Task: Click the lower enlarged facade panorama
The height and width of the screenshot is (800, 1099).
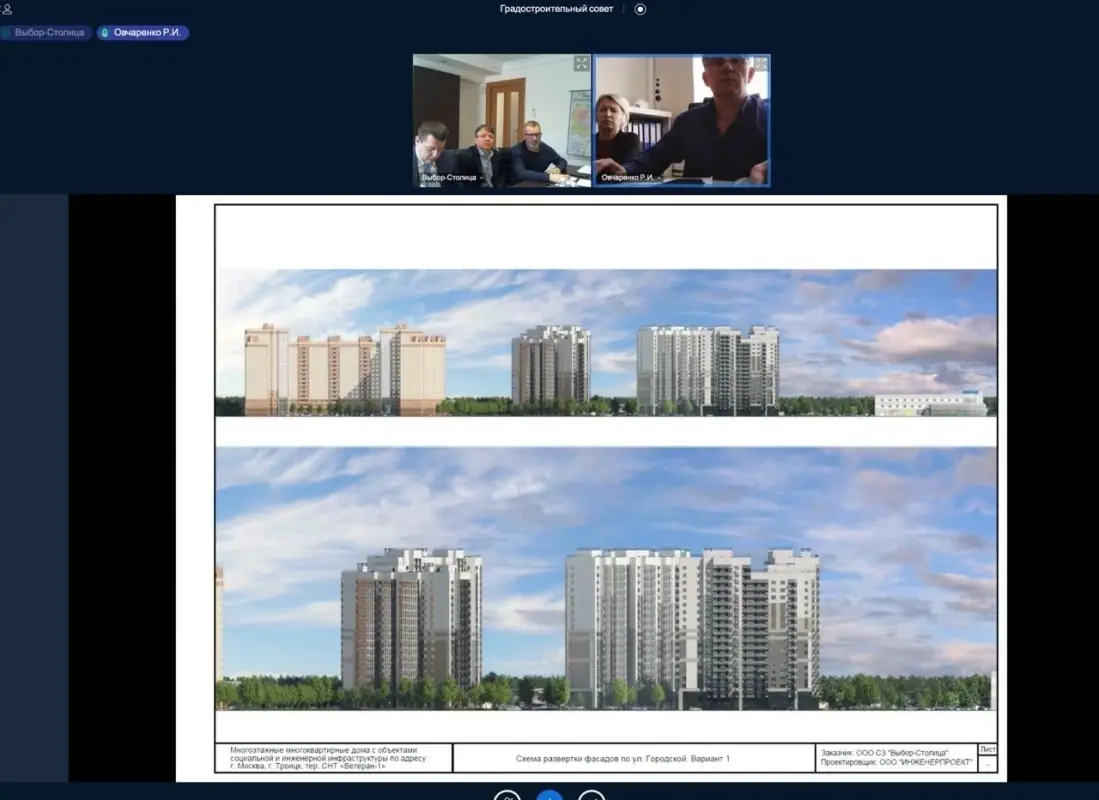Action: tap(606, 578)
